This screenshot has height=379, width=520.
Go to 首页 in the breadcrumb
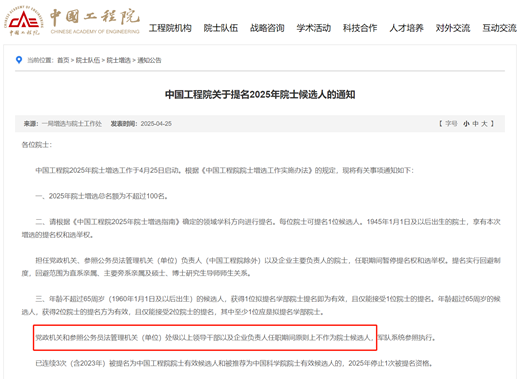pyautogui.click(x=63, y=60)
